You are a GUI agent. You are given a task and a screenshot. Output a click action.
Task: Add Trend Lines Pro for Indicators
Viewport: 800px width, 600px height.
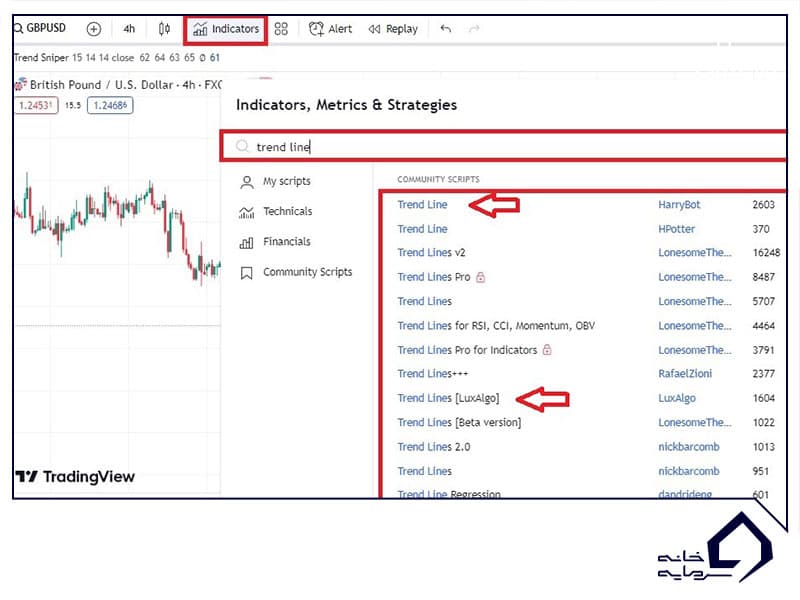pyautogui.click(x=467, y=350)
